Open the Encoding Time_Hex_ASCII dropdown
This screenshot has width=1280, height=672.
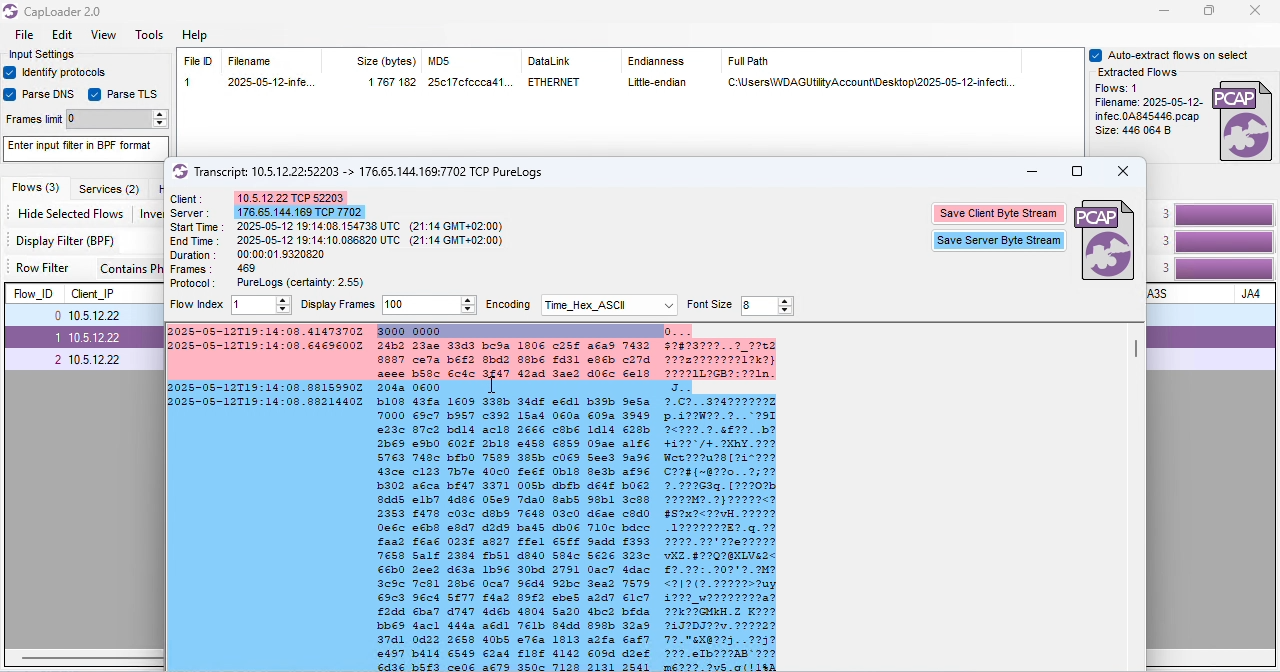(x=610, y=306)
